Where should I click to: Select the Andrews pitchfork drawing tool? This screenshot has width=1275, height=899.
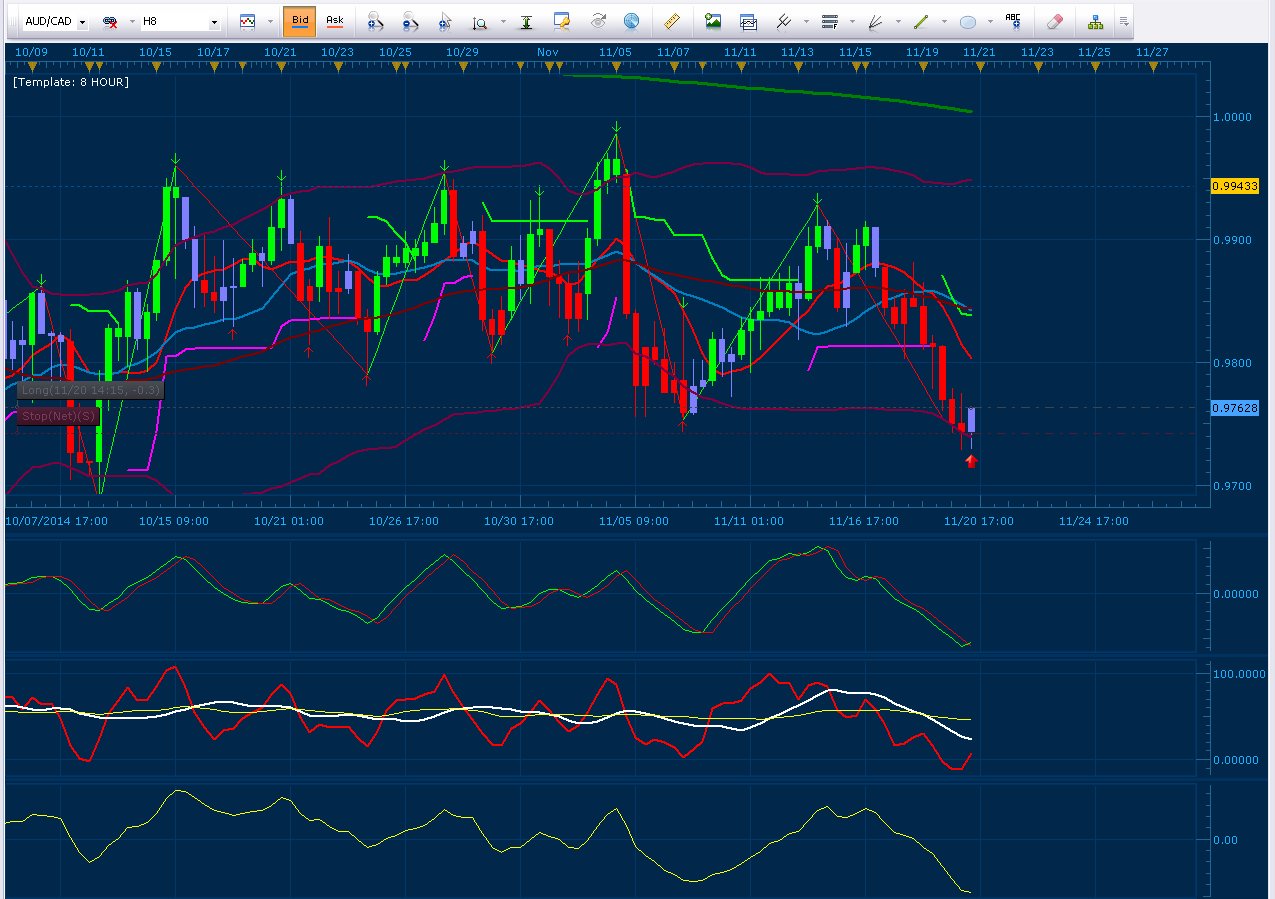(784, 21)
